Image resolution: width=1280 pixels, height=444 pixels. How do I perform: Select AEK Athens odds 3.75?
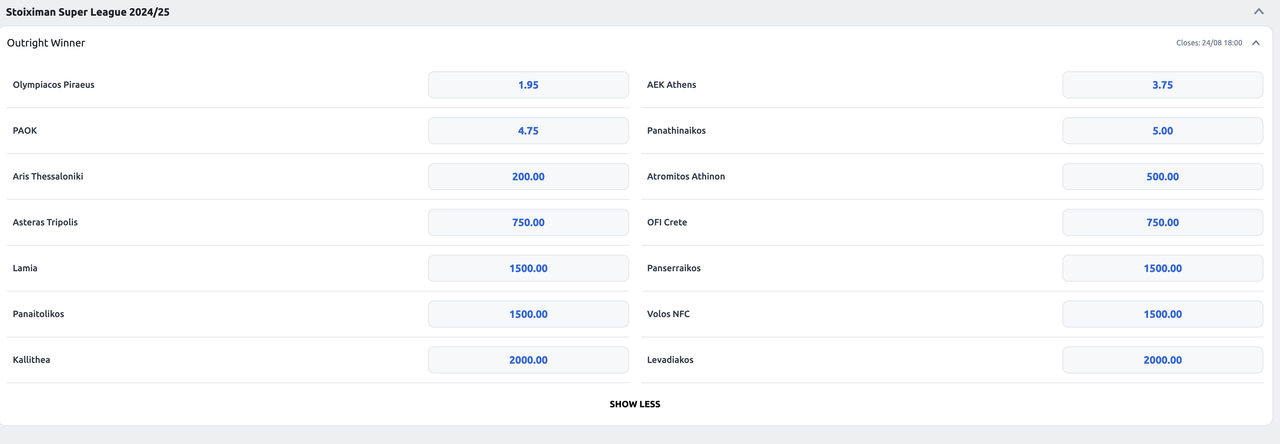[x=1162, y=85]
